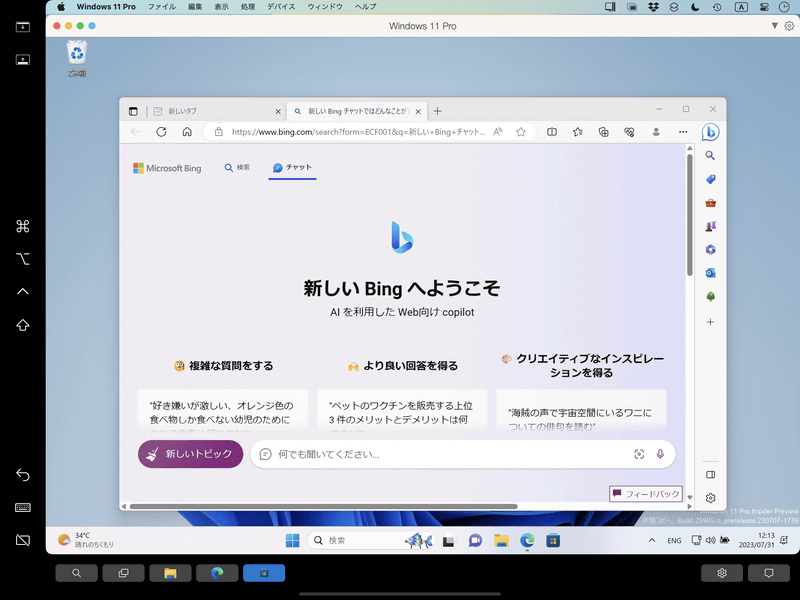Screen dimensions: 800x600
Task: Open Chat in the Windows taskbar
Action: (x=475, y=541)
